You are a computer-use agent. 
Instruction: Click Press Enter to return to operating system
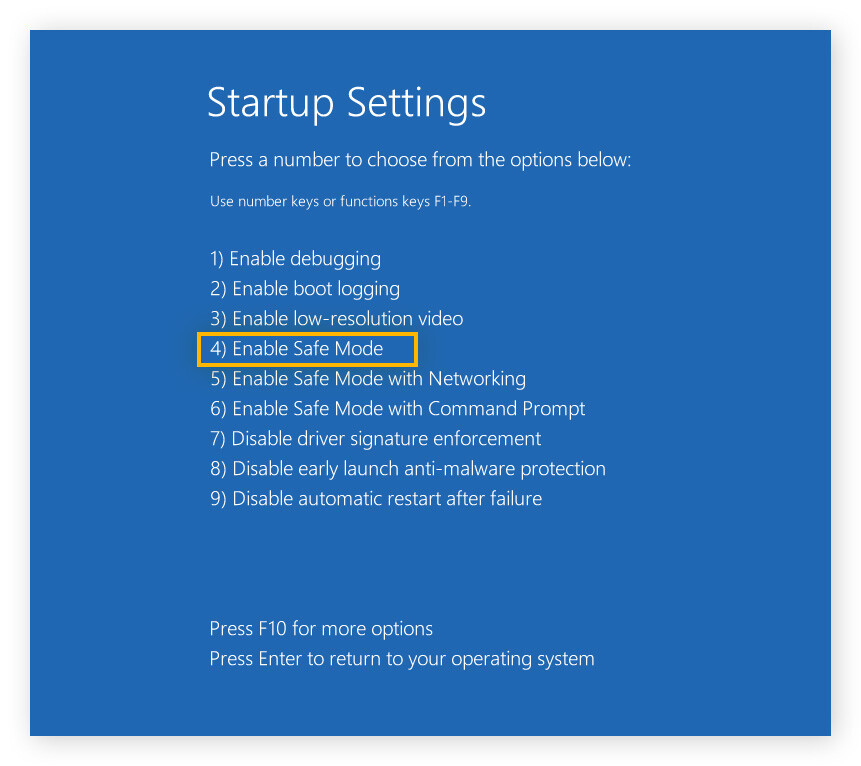[x=401, y=659]
